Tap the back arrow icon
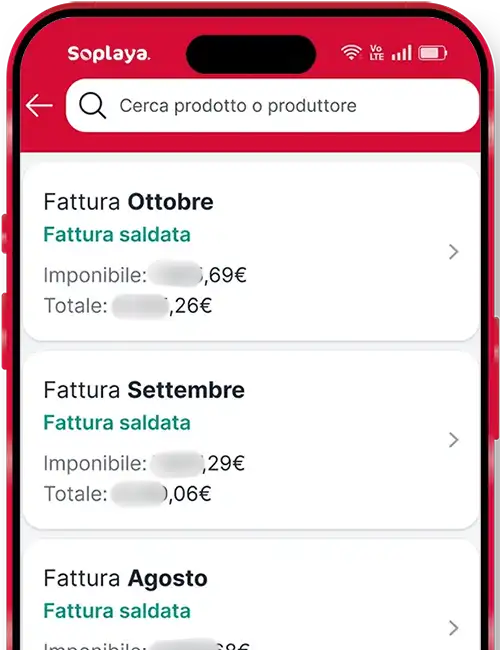Image resolution: width=500 pixels, height=650 pixels. (39, 106)
